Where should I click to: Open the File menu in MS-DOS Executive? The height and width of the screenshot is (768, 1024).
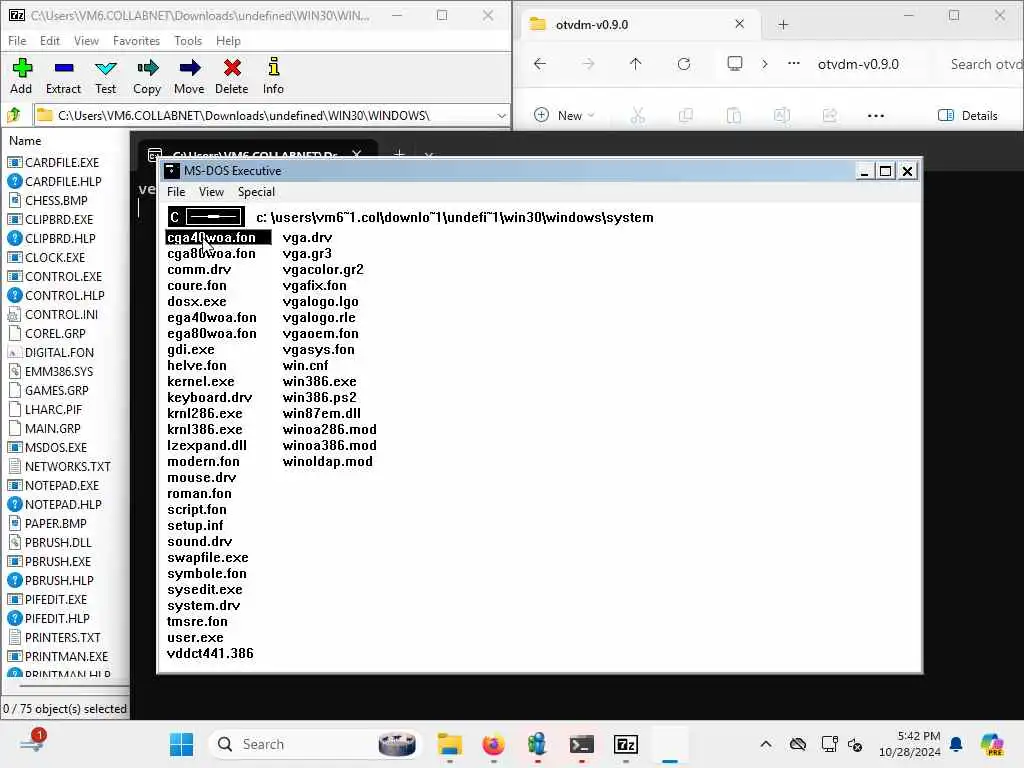(x=176, y=192)
